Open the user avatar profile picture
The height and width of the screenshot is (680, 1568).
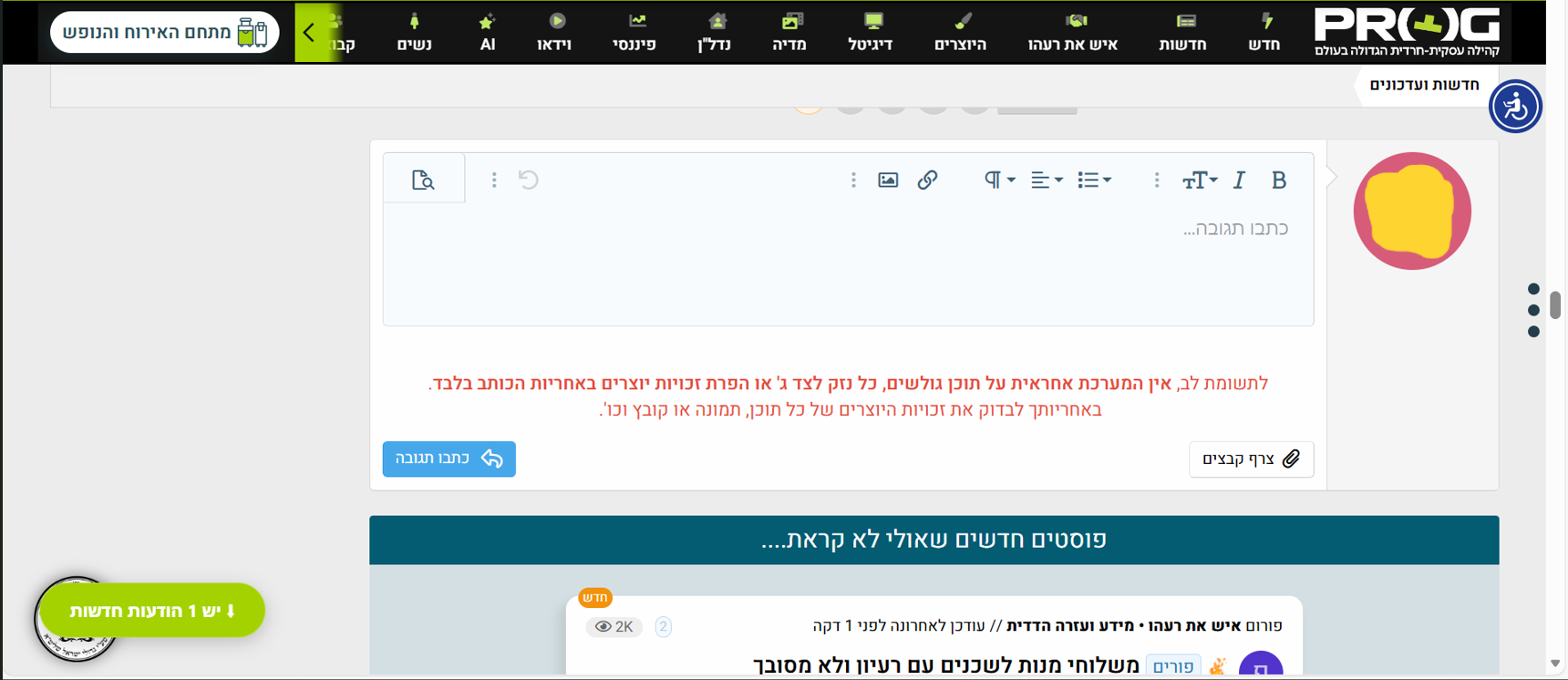click(1412, 211)
